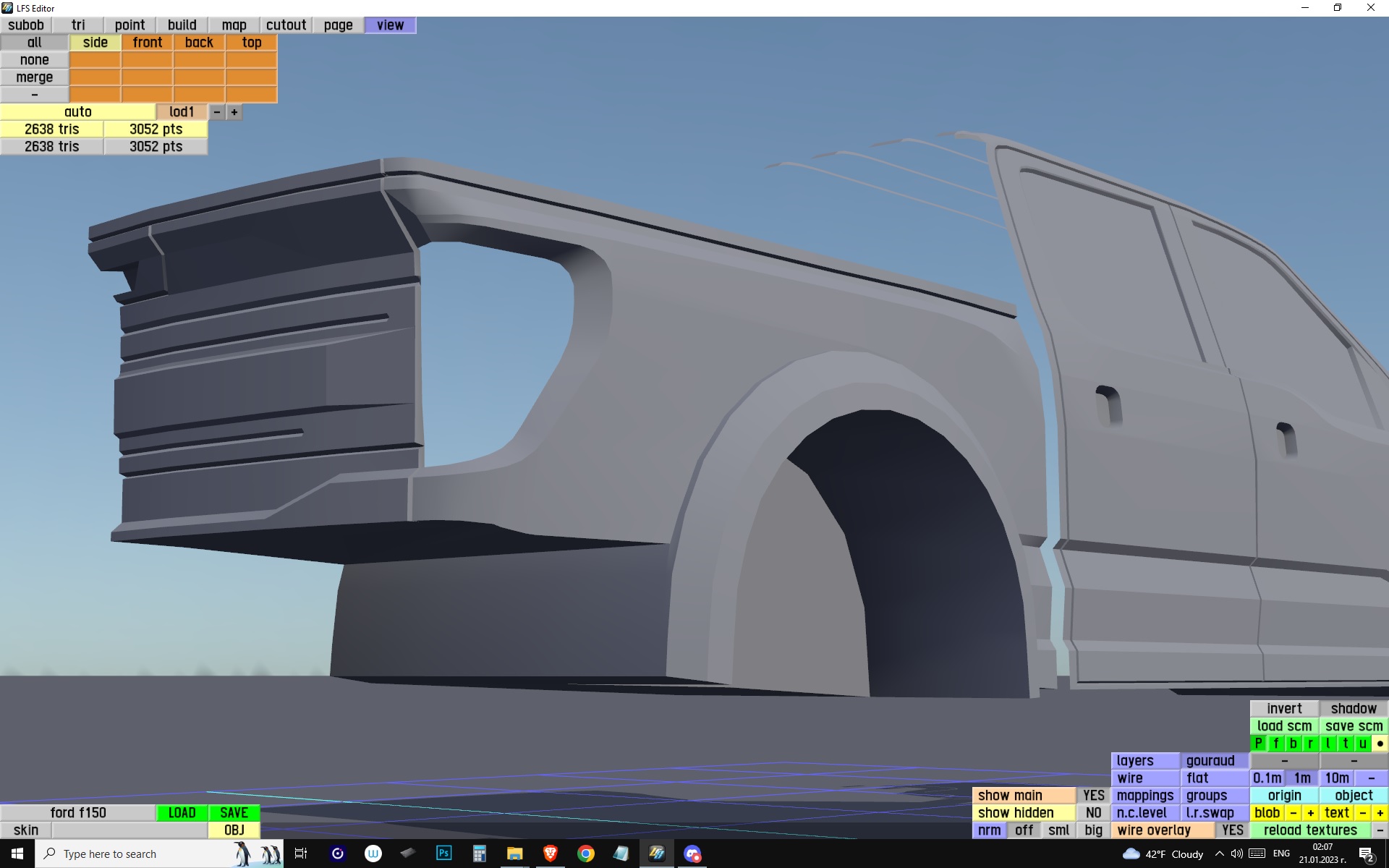Viewport: 1389px width, 868px height.
Task: Open the build tab
Action: tap(182, 25)
